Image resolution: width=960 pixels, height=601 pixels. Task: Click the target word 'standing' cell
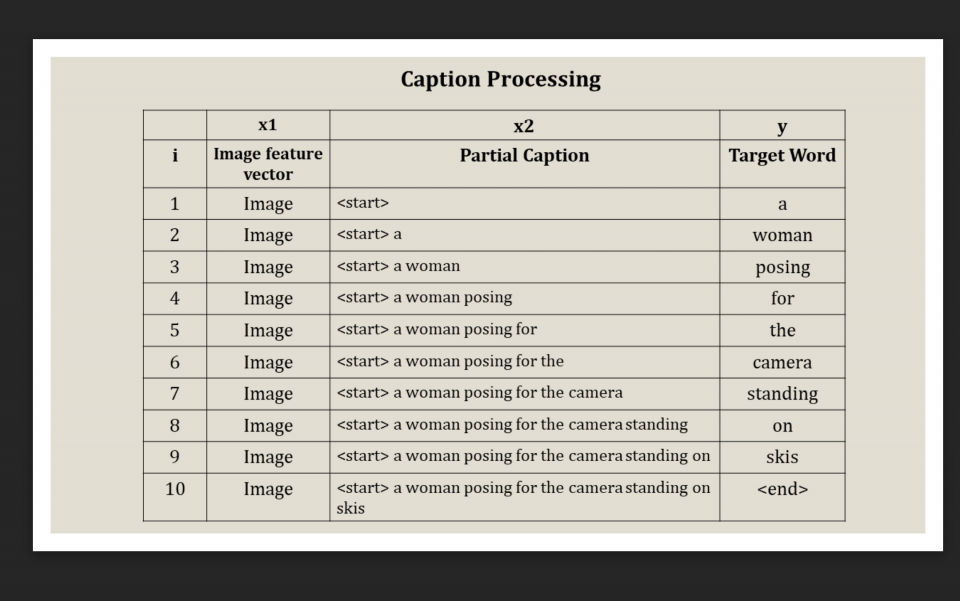pyautogui.click(x=782, y=394)
